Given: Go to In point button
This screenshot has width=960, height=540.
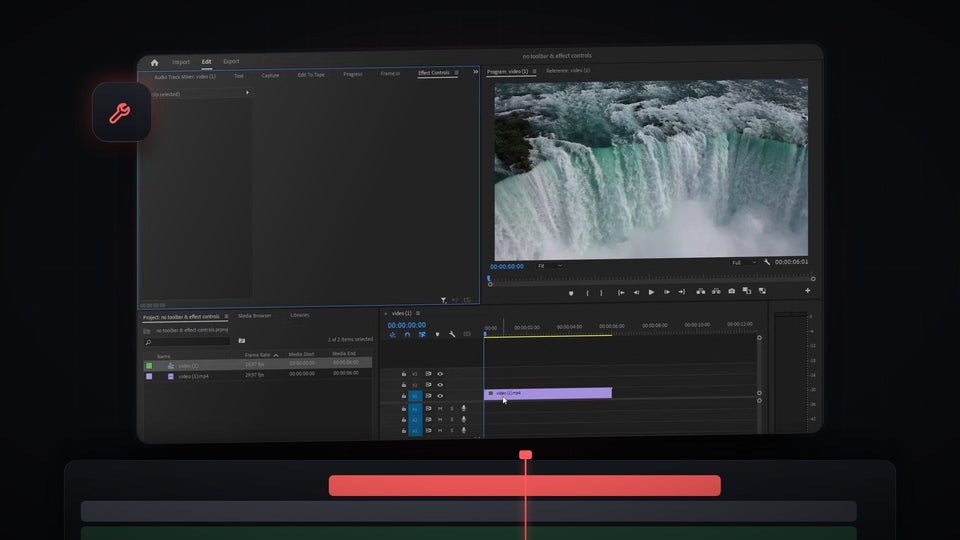Looking at the screenshot, I should (621, 293).
